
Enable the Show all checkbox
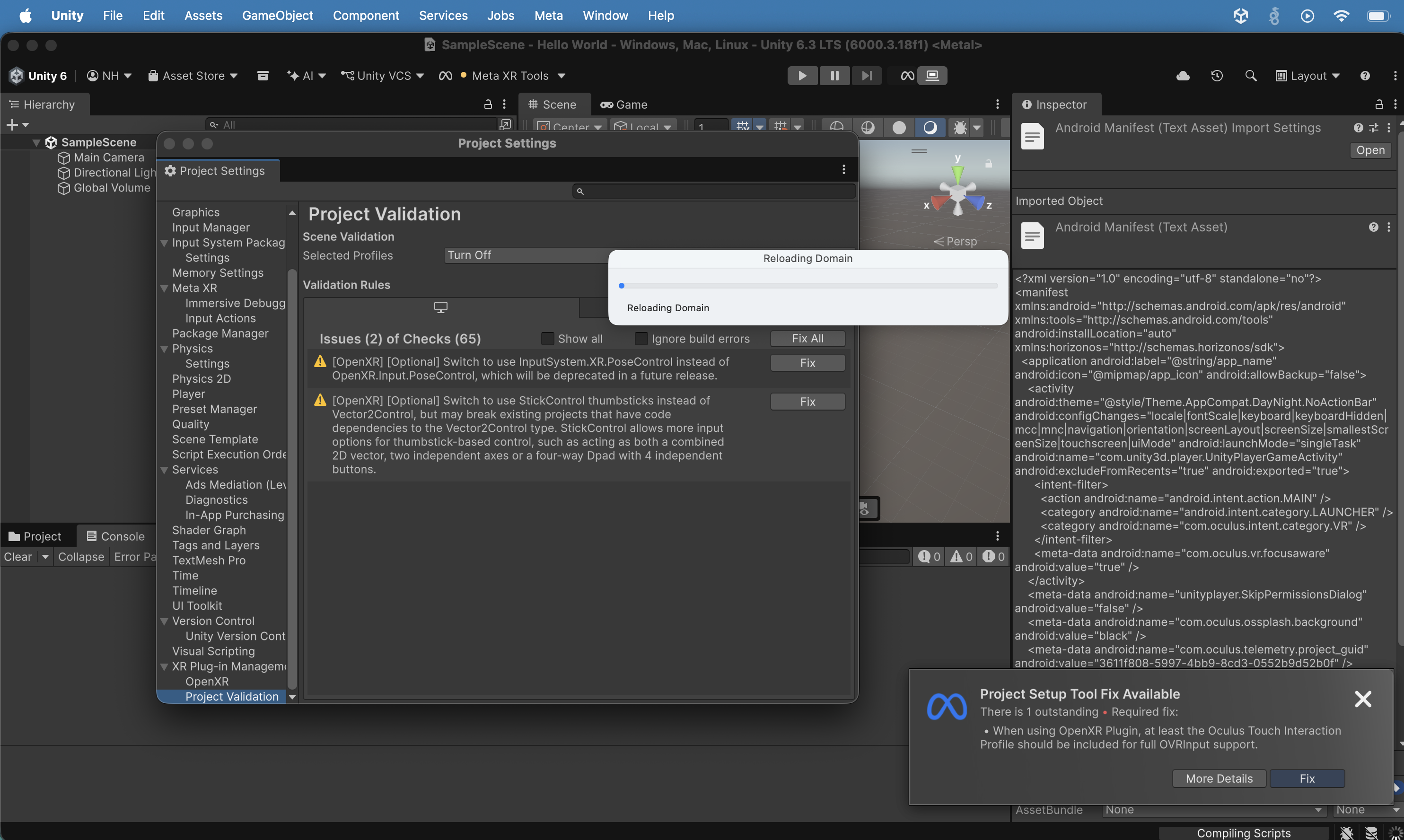click(x=547, y=339)
